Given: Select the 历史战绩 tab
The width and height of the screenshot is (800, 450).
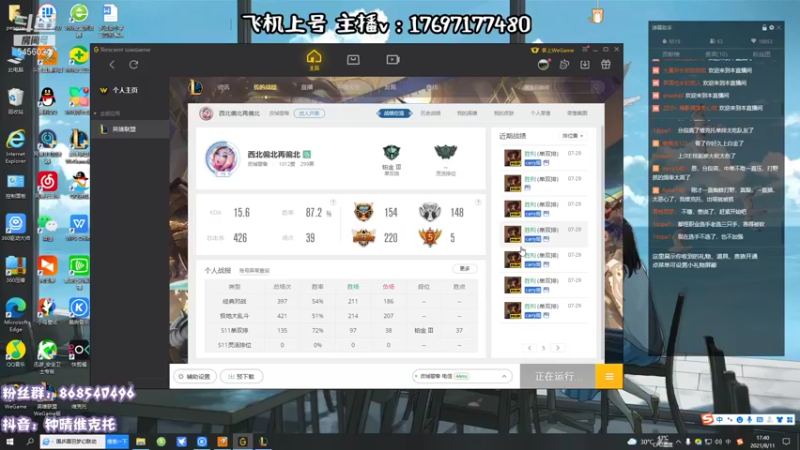Looking at the screenshot, I should pyautogui.click(x=430, y=113).
